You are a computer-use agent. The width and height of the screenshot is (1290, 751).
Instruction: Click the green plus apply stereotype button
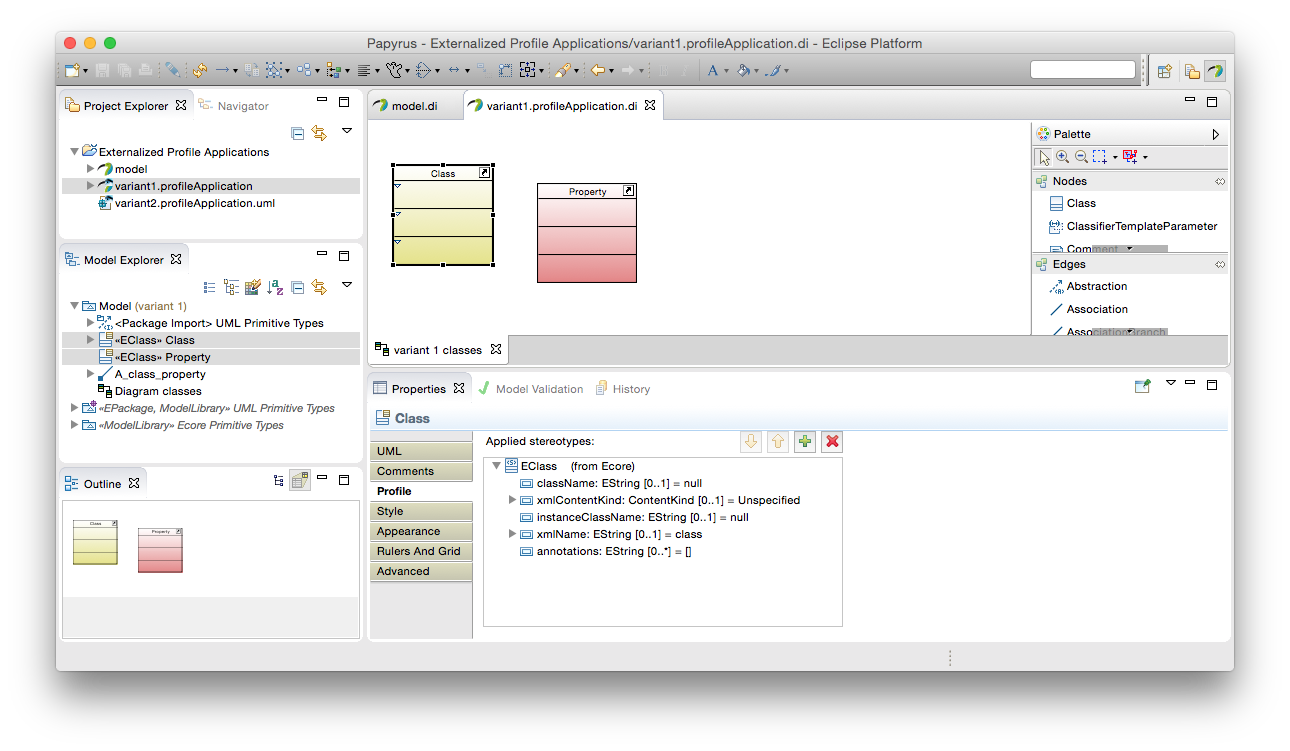(805, 442)
